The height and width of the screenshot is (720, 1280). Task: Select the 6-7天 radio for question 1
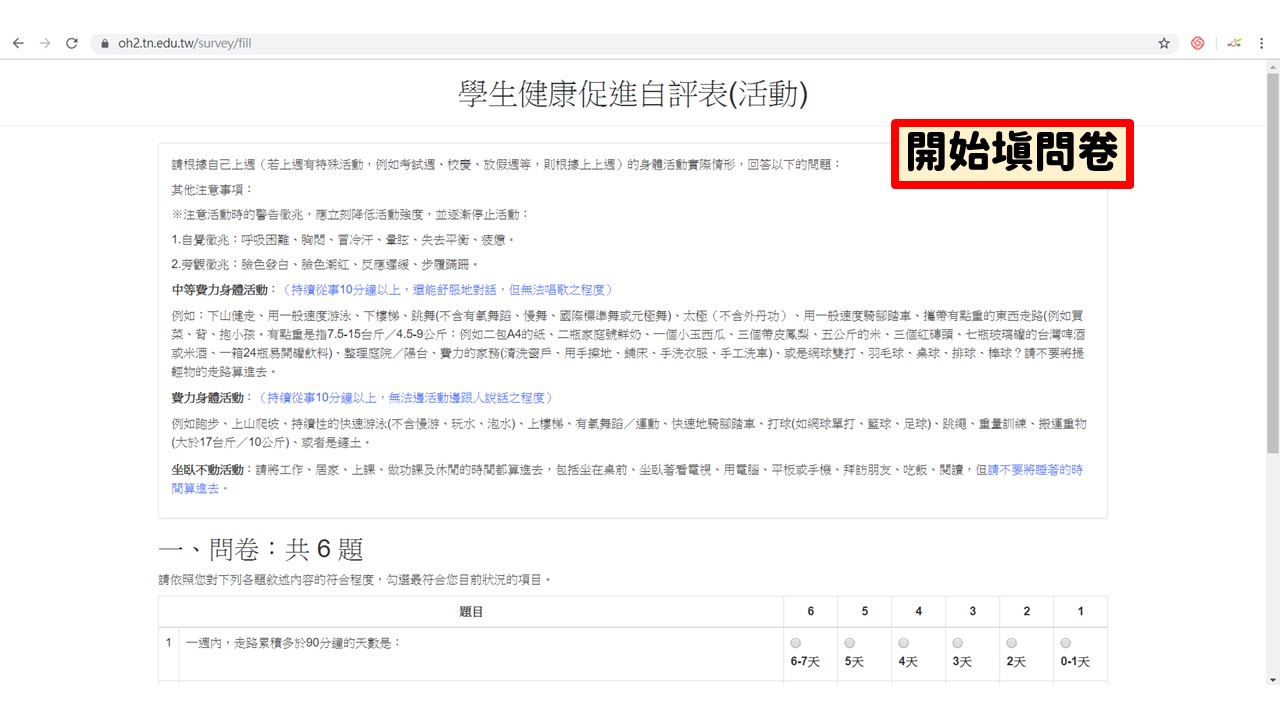(796, 643)
